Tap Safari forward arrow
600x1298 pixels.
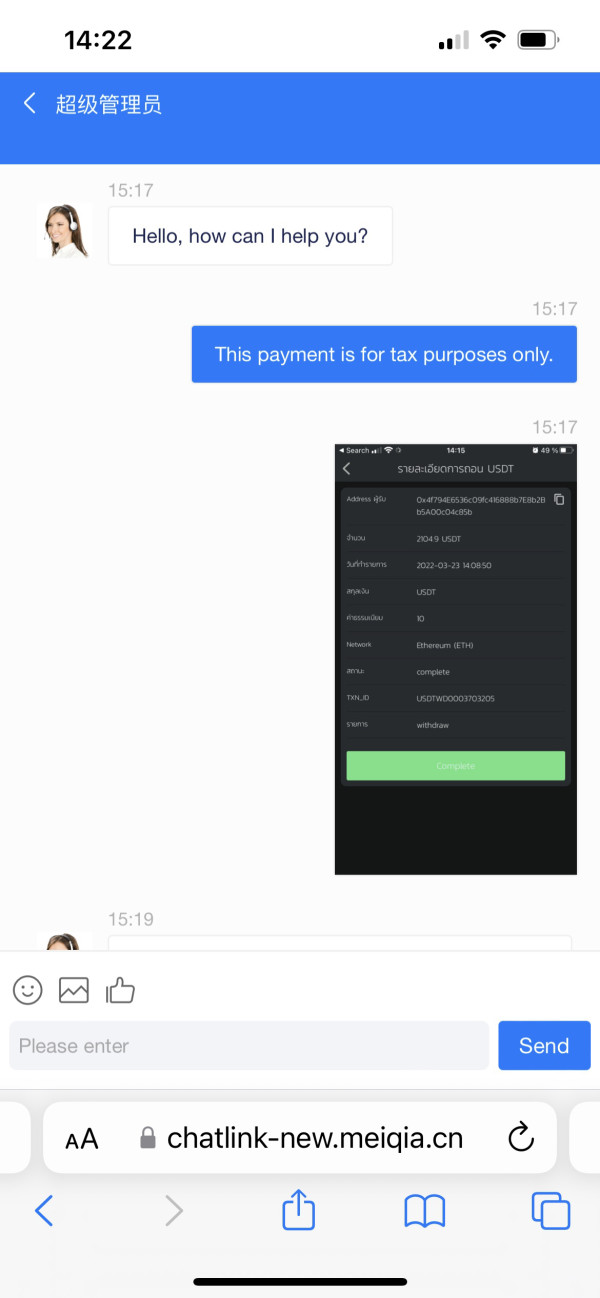point(174,1211)
